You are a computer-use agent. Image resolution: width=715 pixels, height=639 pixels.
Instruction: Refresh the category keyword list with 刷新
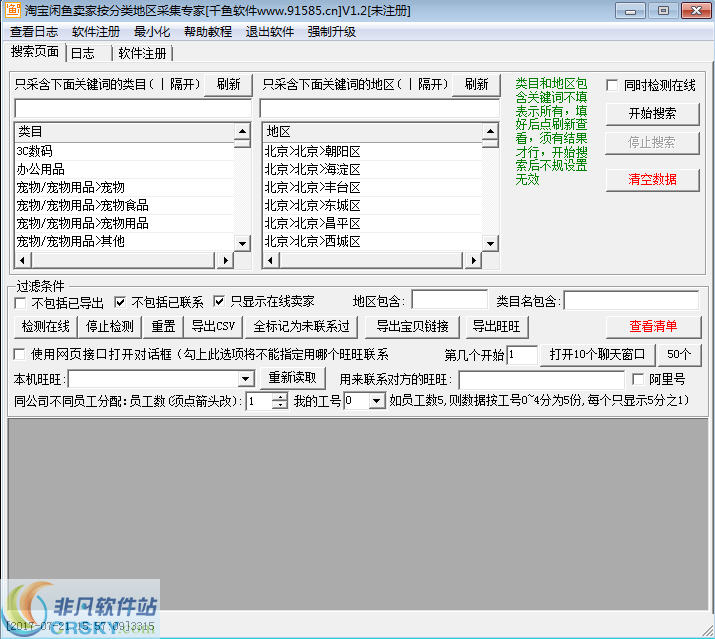point(228,85)
